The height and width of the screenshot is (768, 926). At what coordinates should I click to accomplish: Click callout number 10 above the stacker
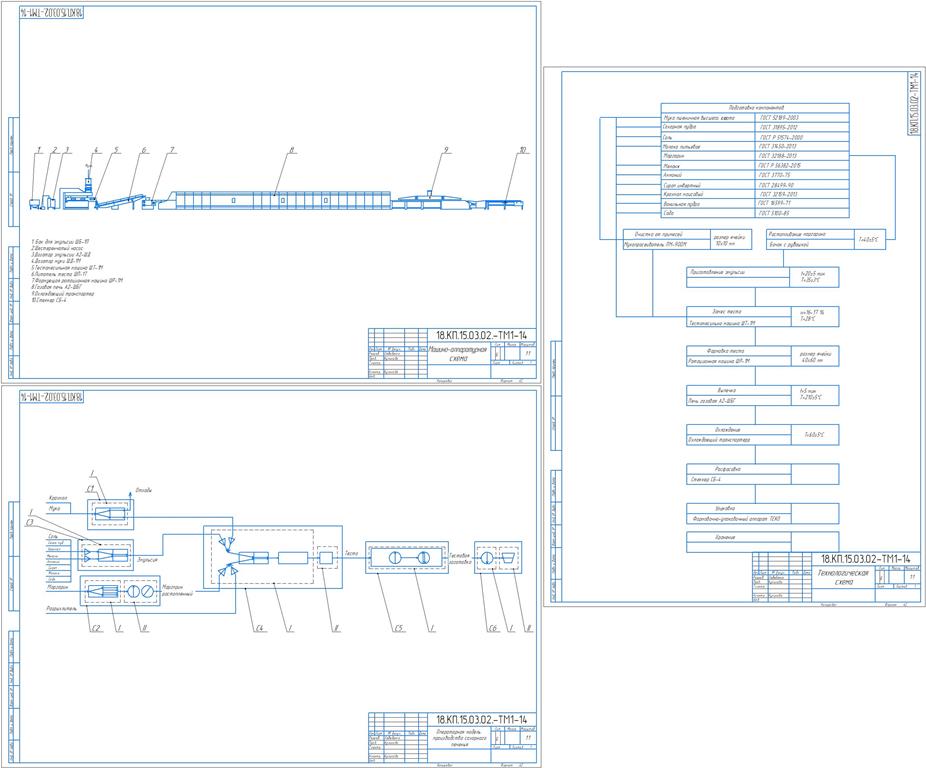tap(523, 150)
